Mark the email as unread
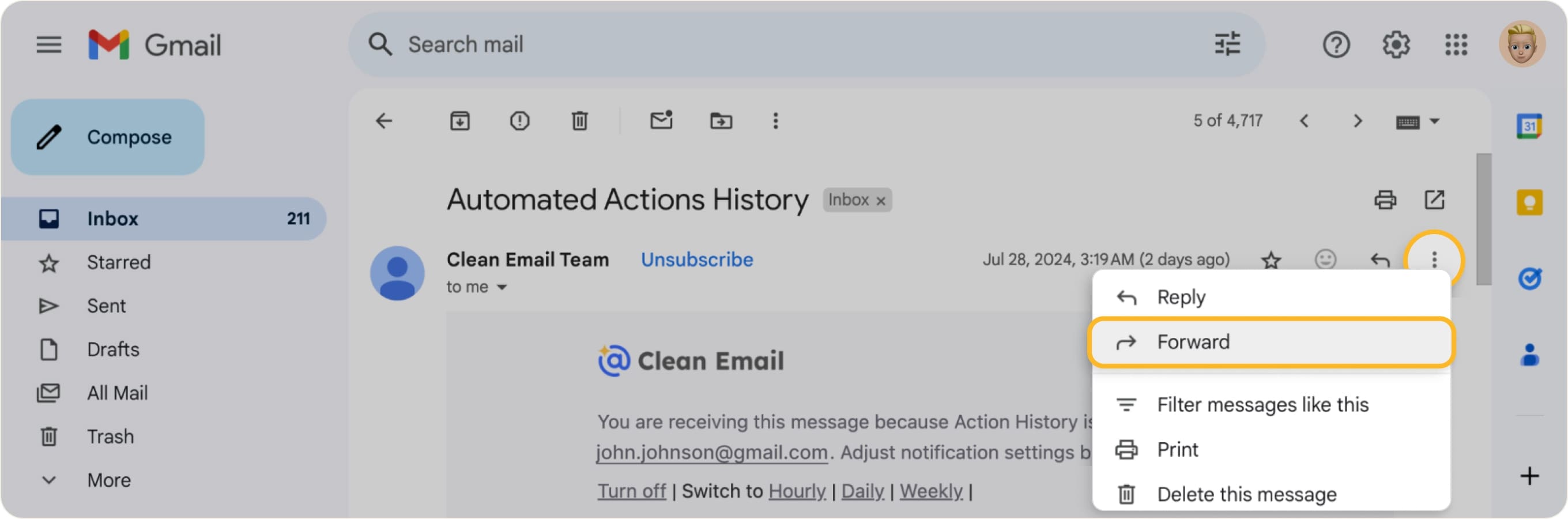1568x519 pixels. click(x=661, y=121)
